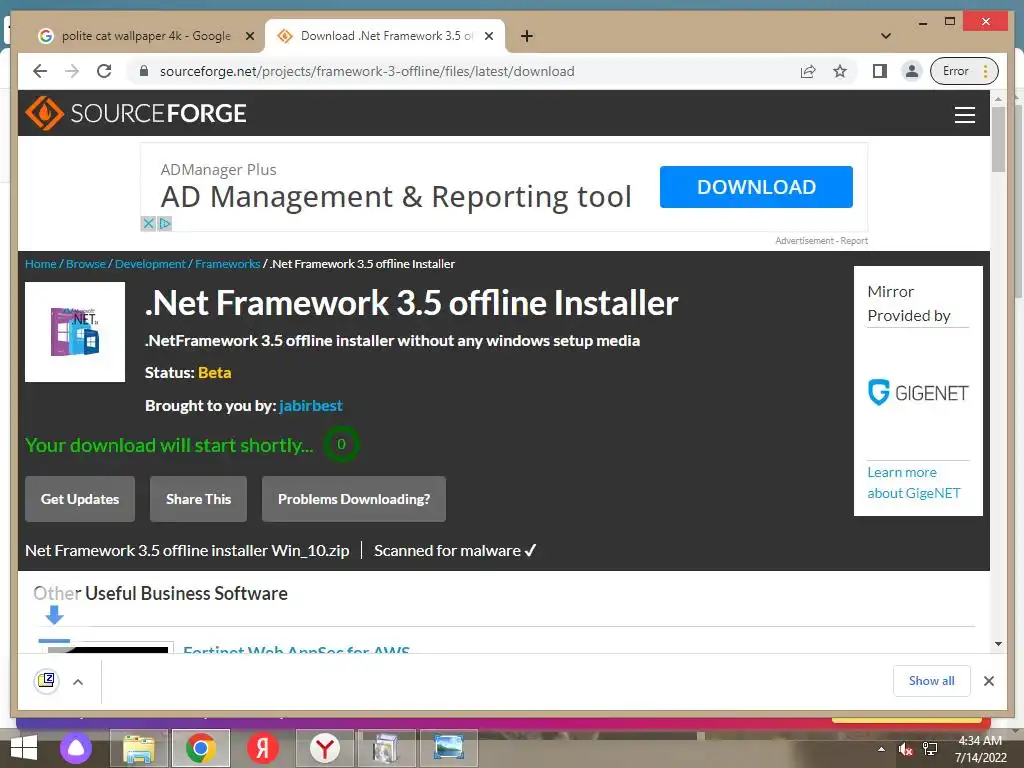The image size is (1024, 768).
Task: Open the Windows Start menu
Action: click(24, 748)
